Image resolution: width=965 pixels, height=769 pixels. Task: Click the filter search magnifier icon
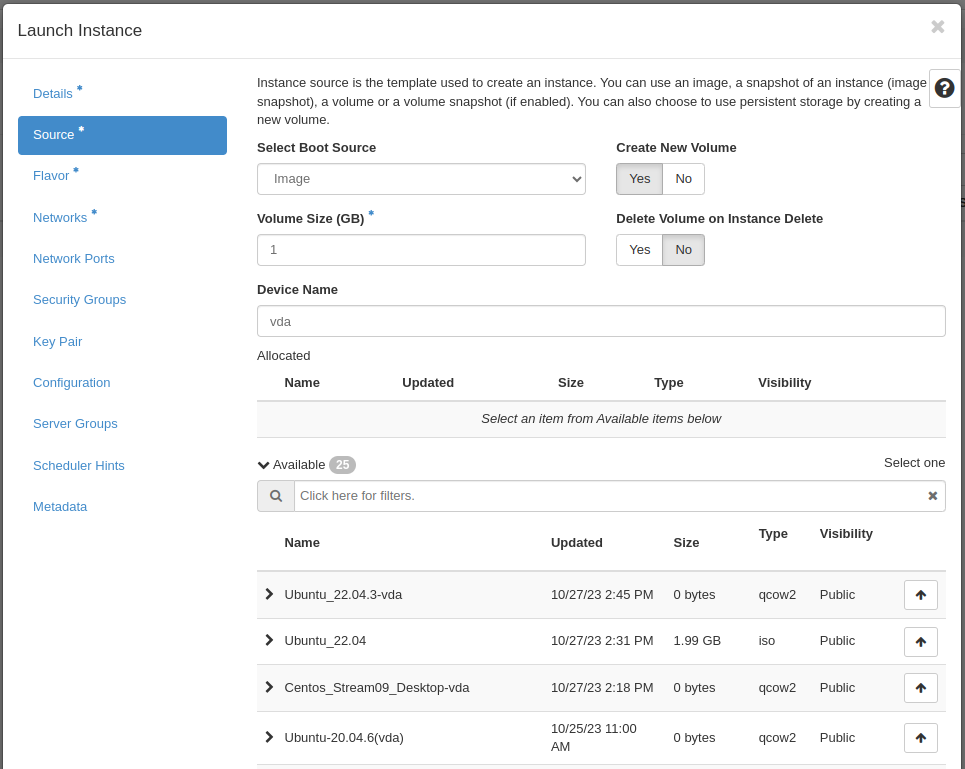[276, 496]
